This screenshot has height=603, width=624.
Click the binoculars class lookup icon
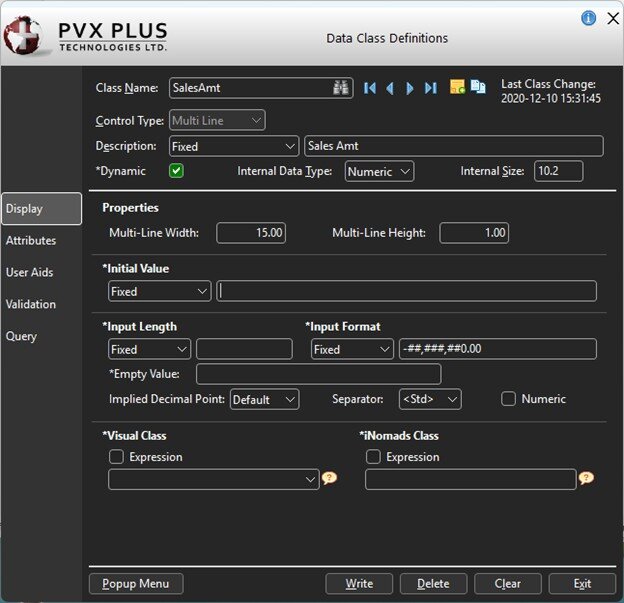click(x=342, y=88)
